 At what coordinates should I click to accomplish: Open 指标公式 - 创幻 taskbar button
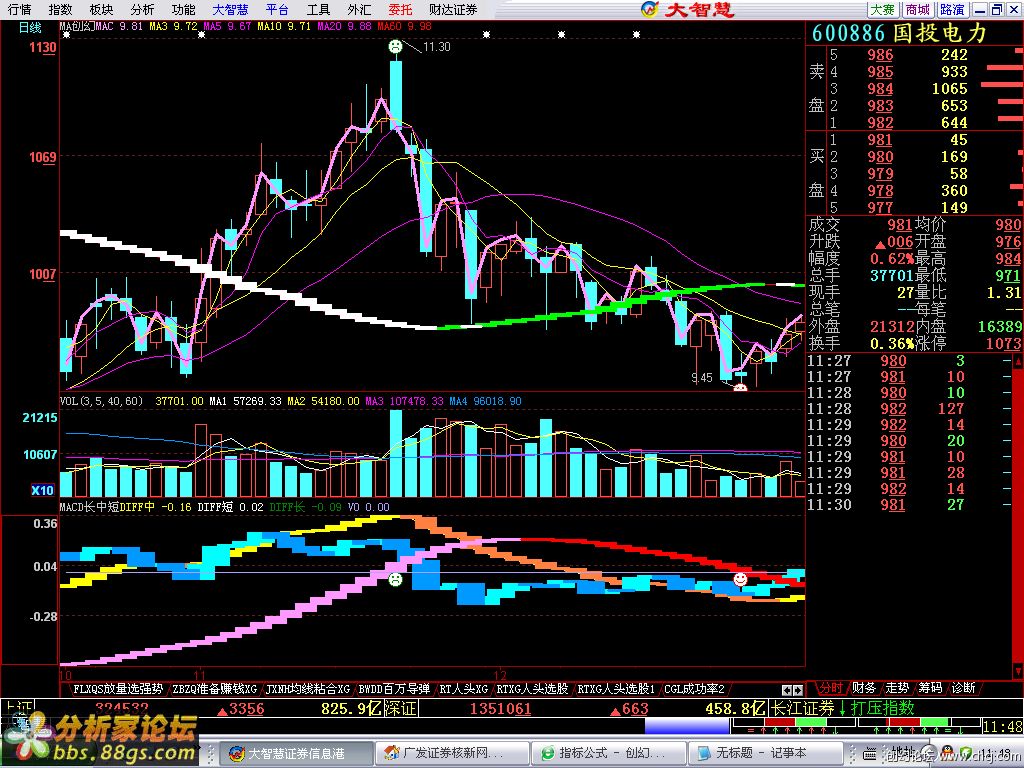tap(607, 753)
